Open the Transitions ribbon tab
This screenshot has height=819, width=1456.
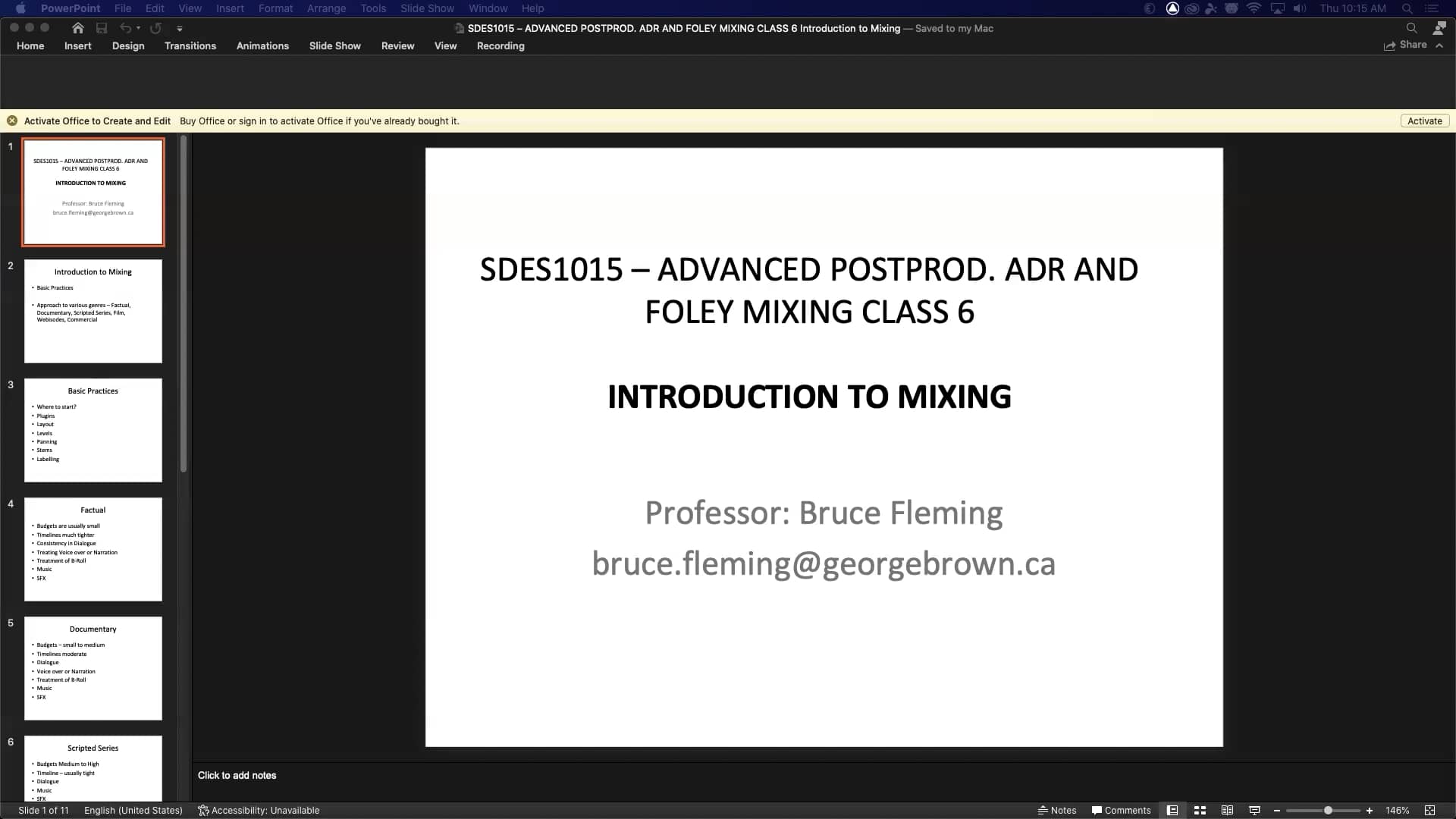[x=190, y=46]
